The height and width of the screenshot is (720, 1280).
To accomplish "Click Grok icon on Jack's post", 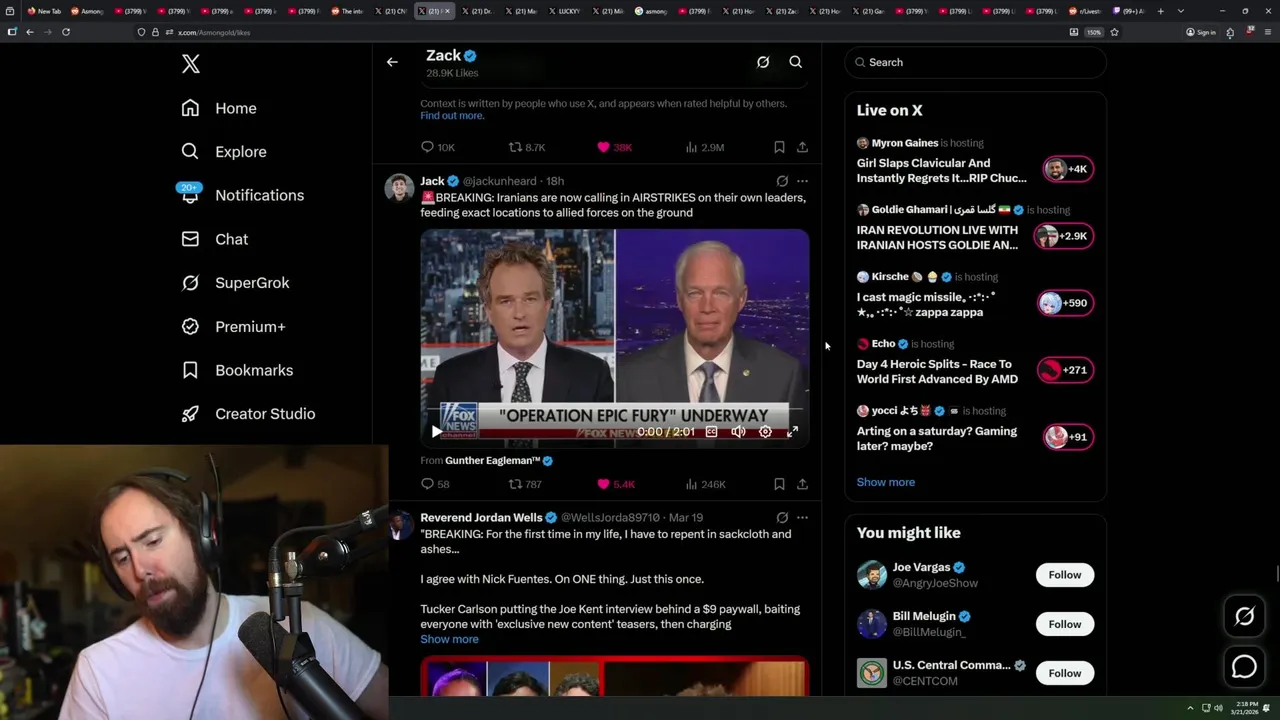I will coord(782,181).
